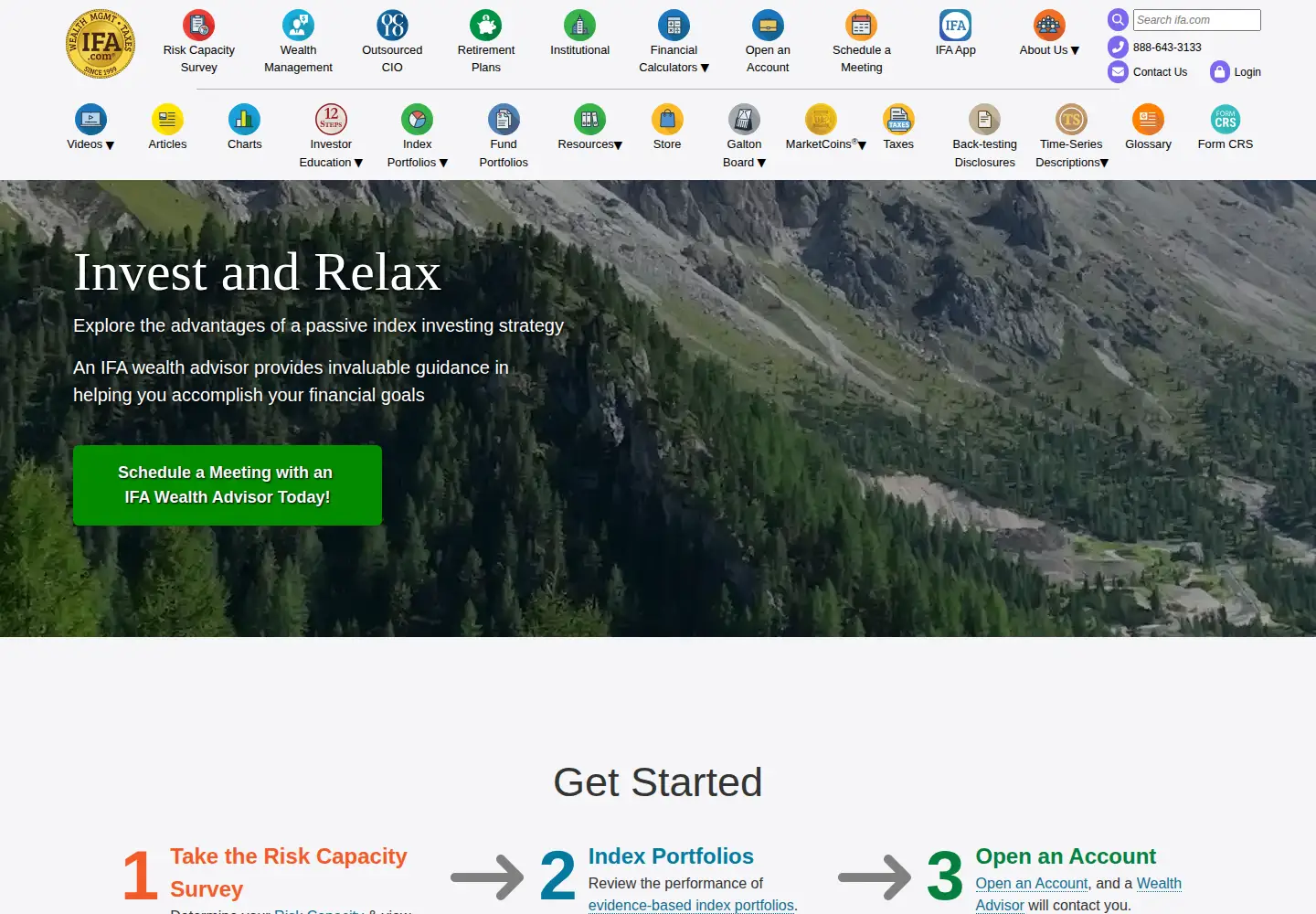Open the Index Portfolios step 2 heading
This screenshot has height=914, width=1316.
pos(671,856)
